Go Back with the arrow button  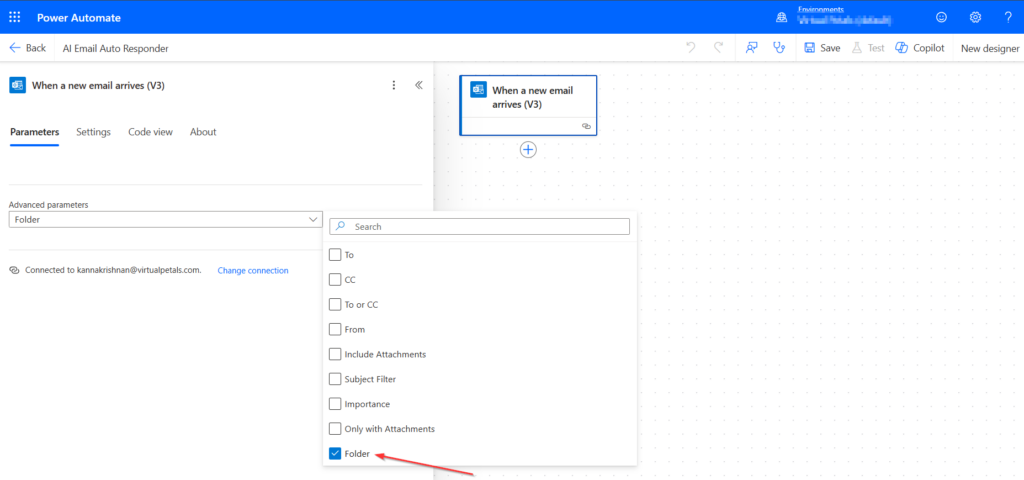pos(27,48)
